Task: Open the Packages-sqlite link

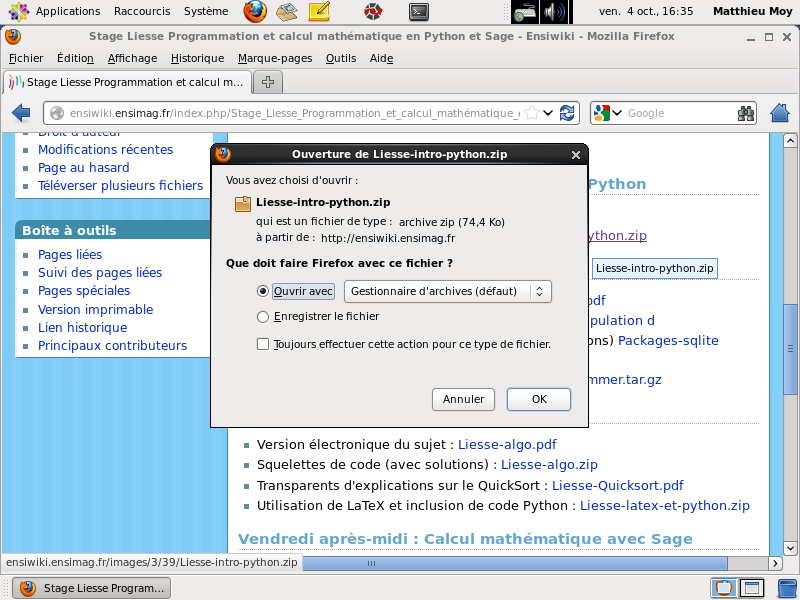Action: (668, 341)
